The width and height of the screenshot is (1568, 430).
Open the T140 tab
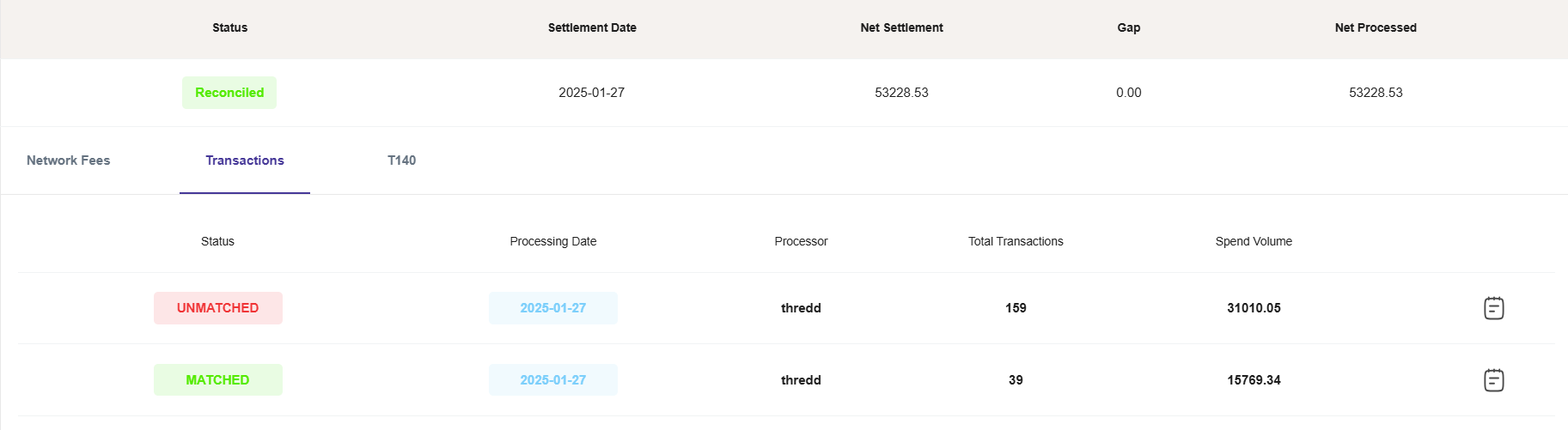(x=402, y=160)
